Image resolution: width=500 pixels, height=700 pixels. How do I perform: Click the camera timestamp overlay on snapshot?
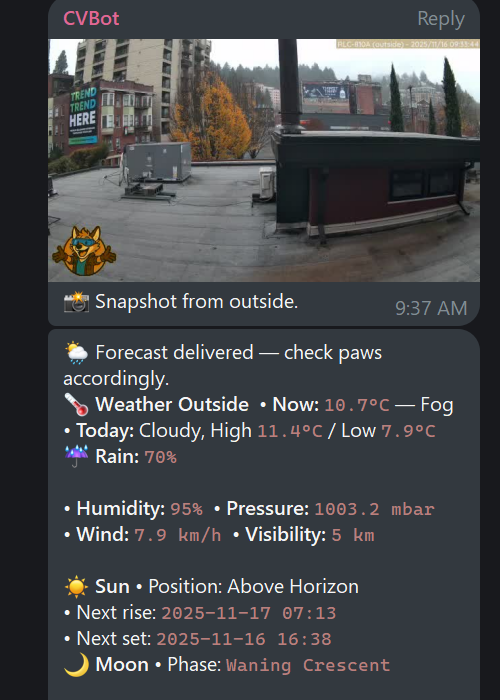point(408,44)
